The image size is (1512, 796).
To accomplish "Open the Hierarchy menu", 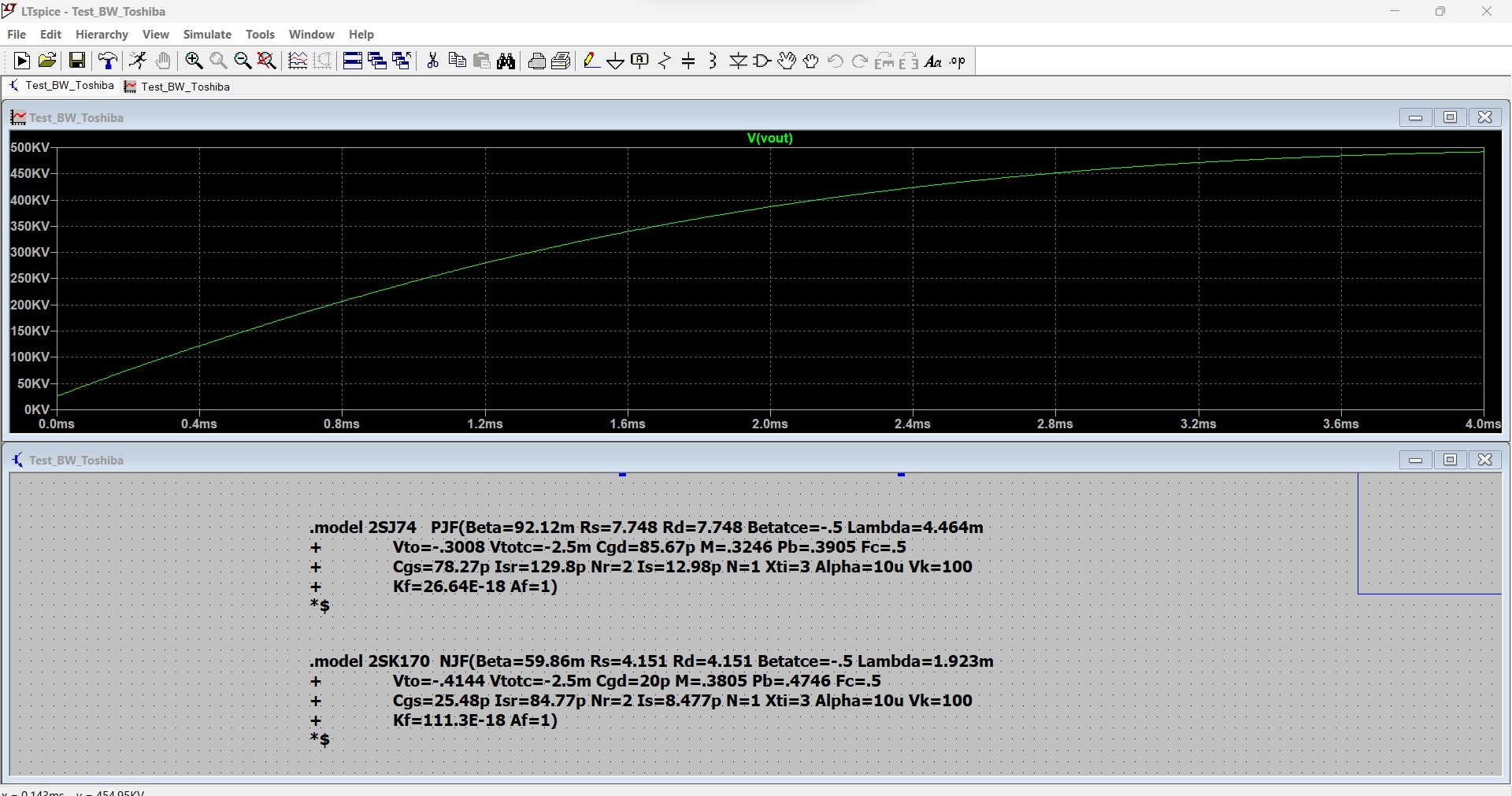I will pyautogui.click(x=102, y=35).
